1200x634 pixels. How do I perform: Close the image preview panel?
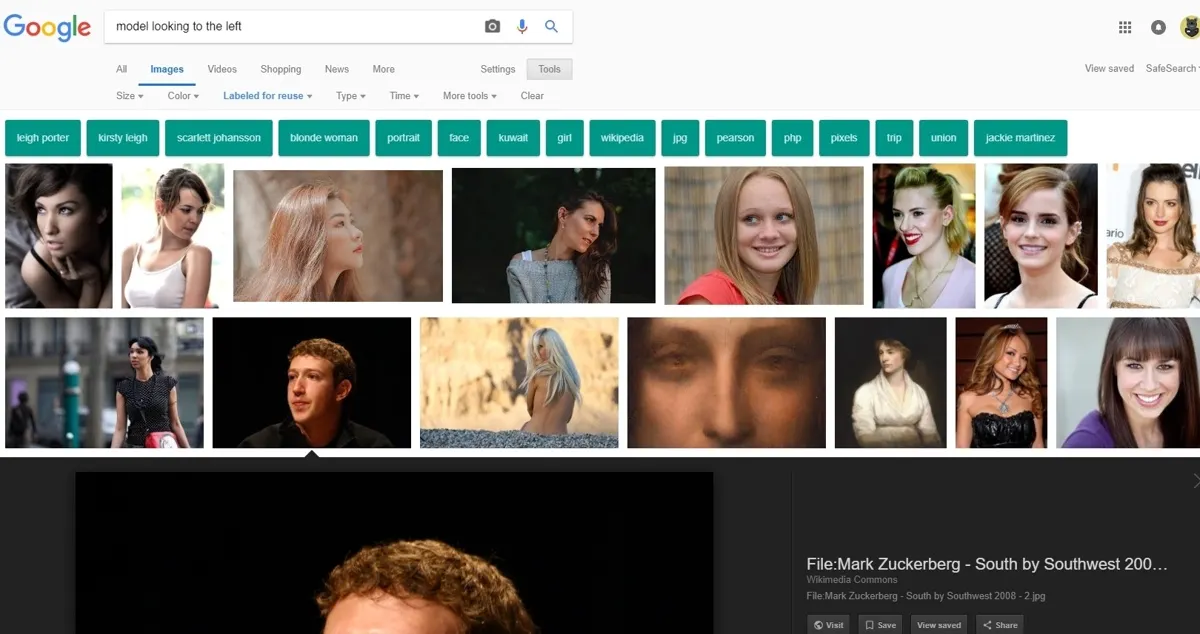(x=1195, y=482)
